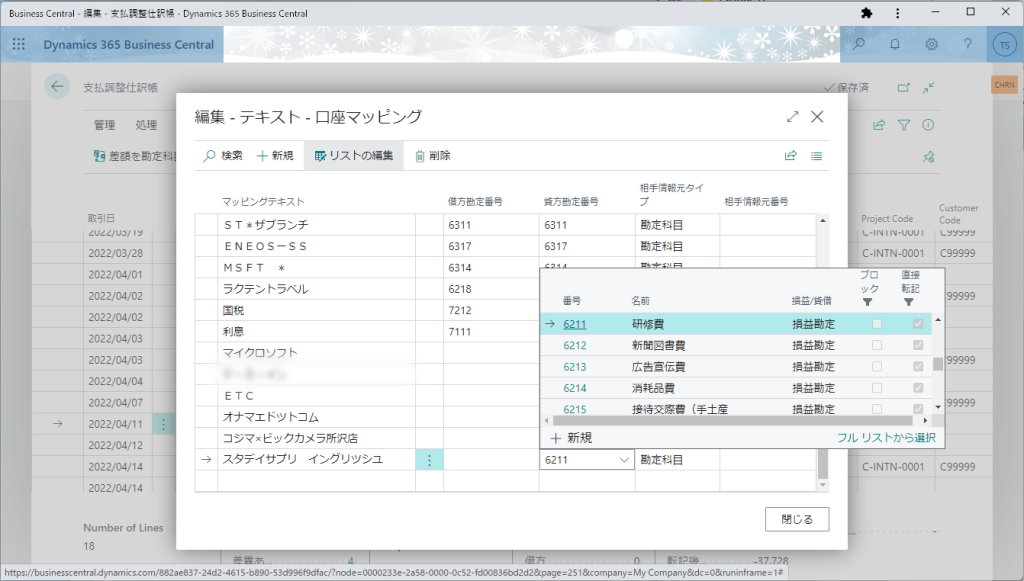Select the オナマエドットコム mapping text
Screen dimensions: 1024x581
pos(270,416)
